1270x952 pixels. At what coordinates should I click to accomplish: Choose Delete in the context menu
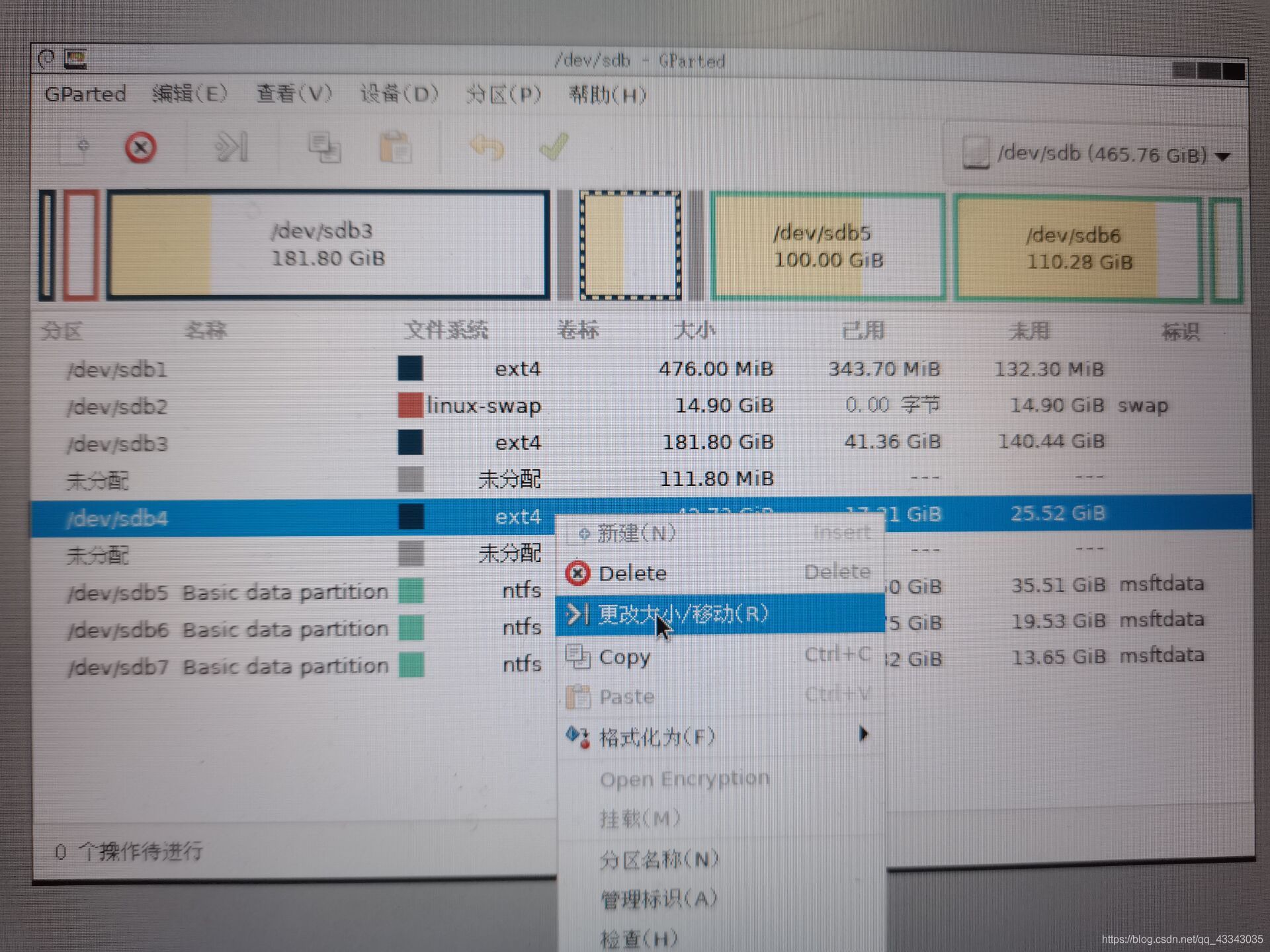click(720, 573)
